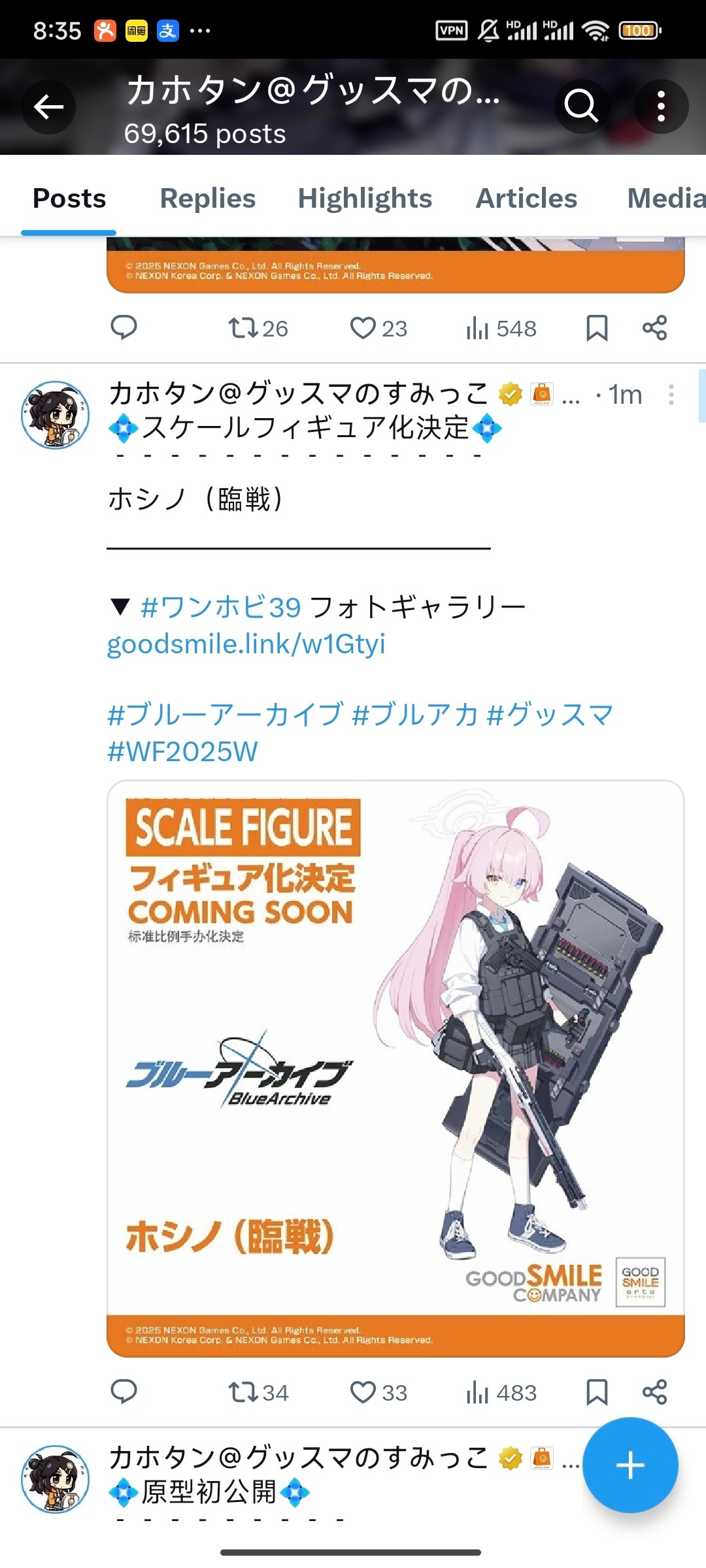This screenshot has height=1568, width=706.
Task: Open the 1m post's three-dot options menu
Action: [x=671, y=395]
